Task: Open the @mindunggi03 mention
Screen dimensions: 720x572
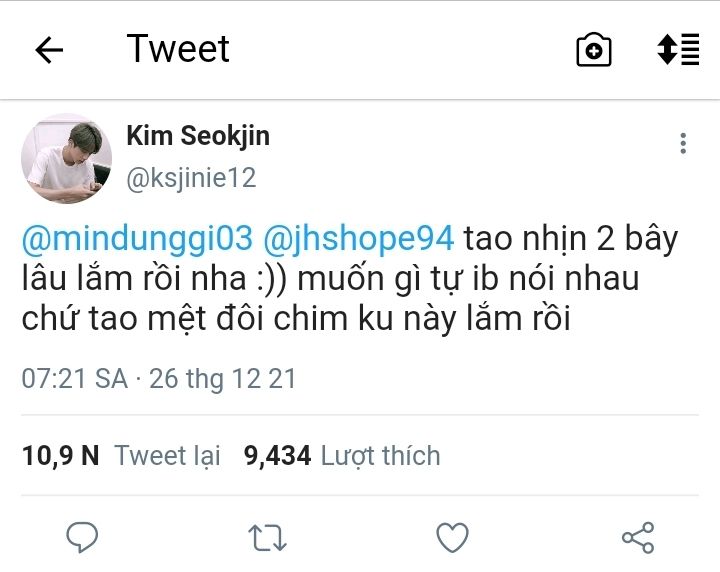Action: point(137,239)
